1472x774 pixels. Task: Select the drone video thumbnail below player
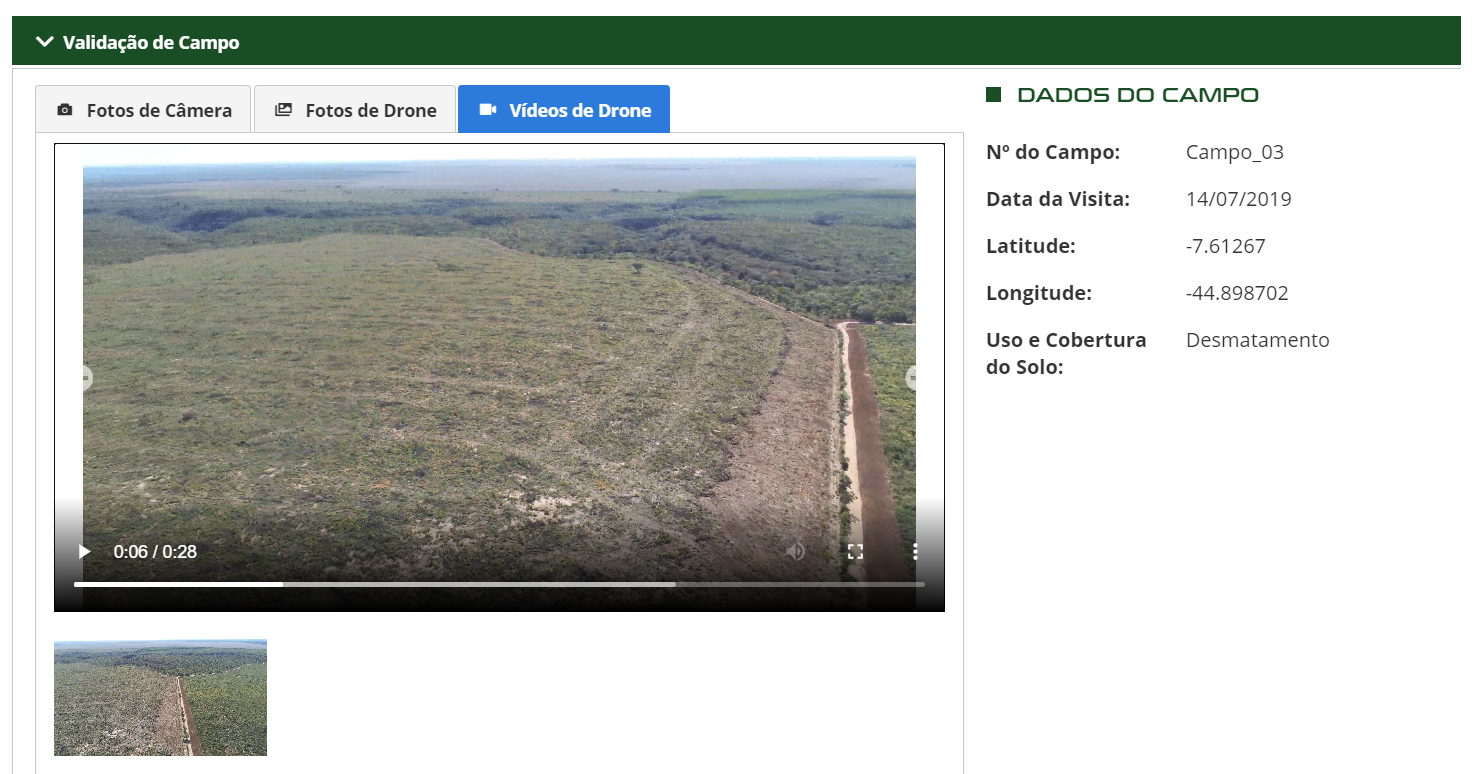click(x=160, y=698)
